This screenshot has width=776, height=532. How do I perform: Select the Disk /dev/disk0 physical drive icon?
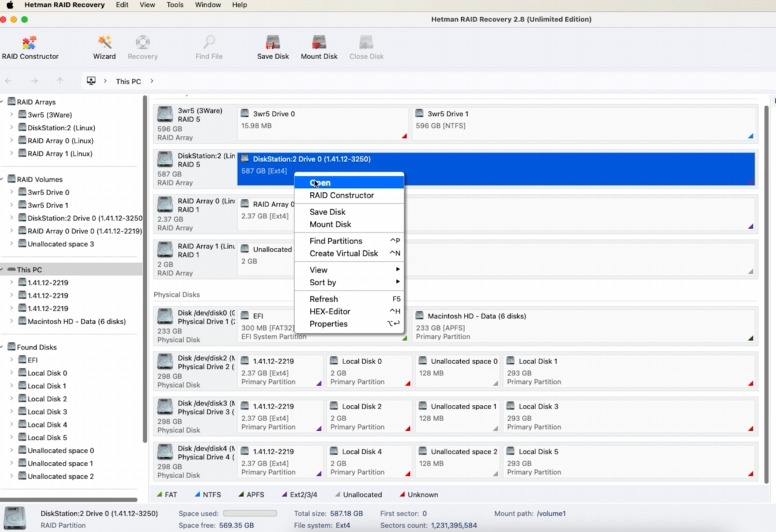point(165,317)
